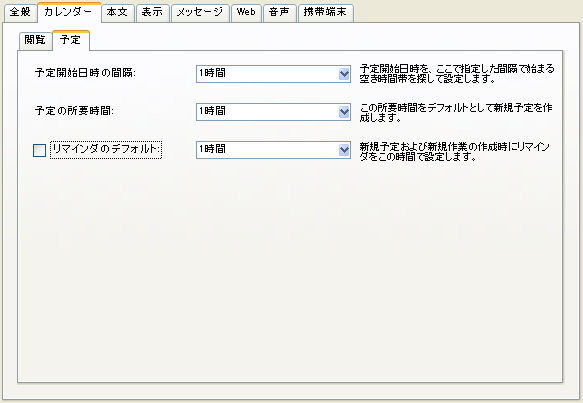Click the リマインダのデフォルト label text
The height and width of the screenshot is (403, 583).
[106, 149]
